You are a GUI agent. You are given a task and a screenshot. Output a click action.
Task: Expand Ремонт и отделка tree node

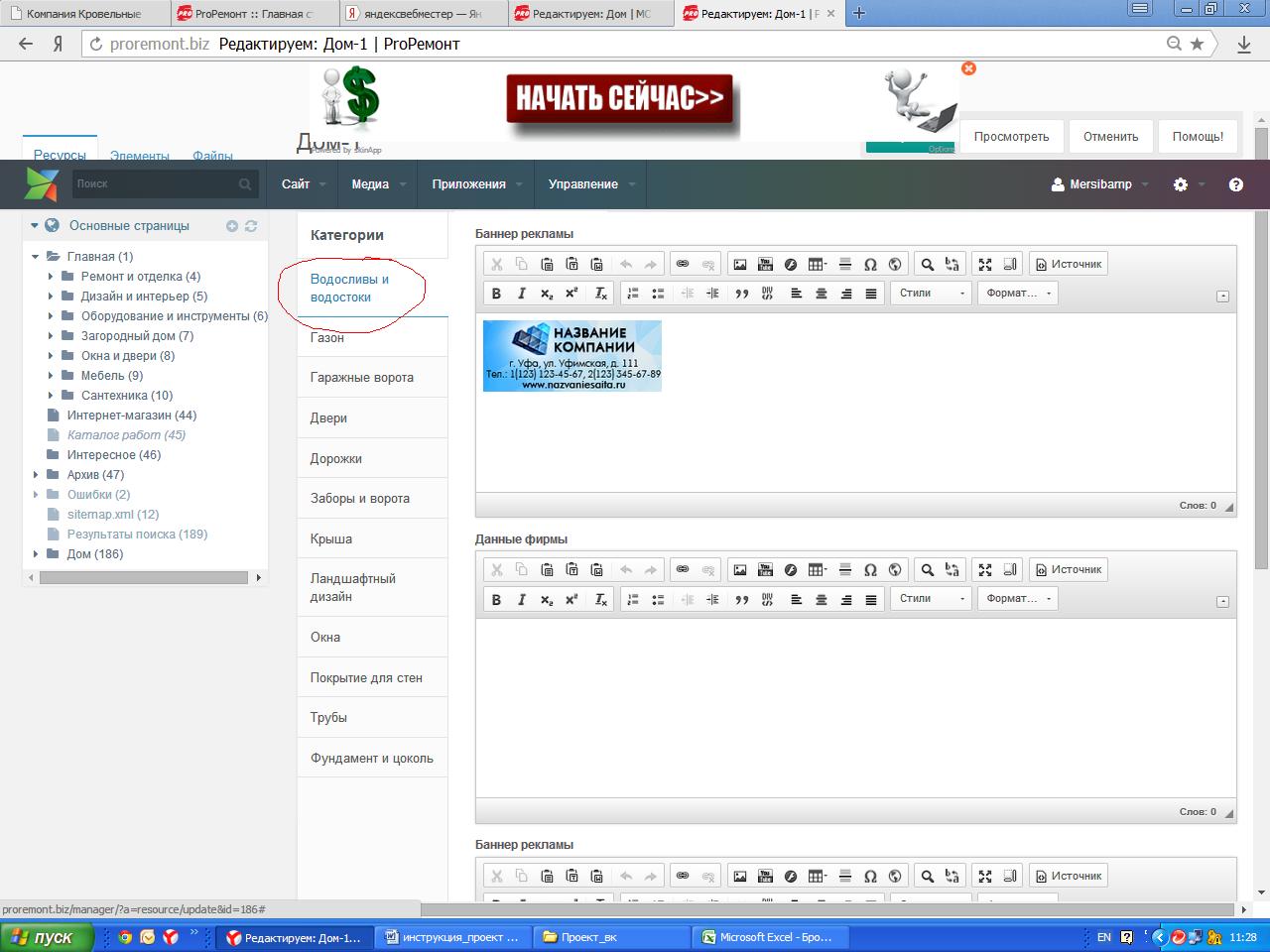click(51, 277)
